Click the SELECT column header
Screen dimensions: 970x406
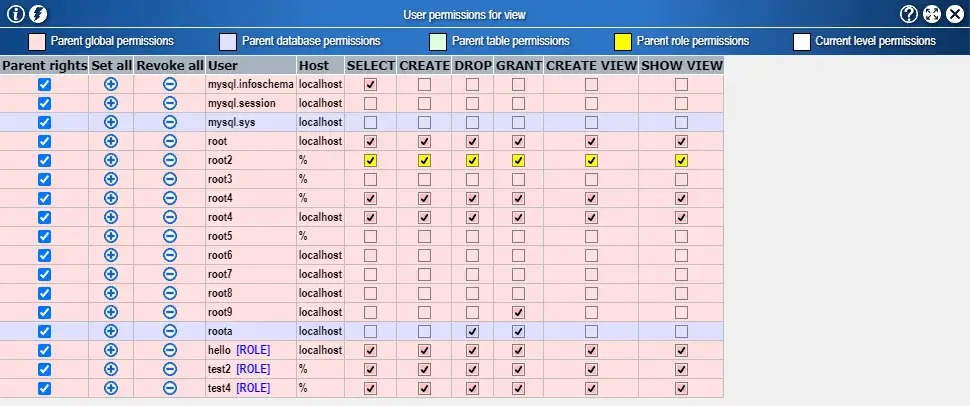(x=371, y=66)
